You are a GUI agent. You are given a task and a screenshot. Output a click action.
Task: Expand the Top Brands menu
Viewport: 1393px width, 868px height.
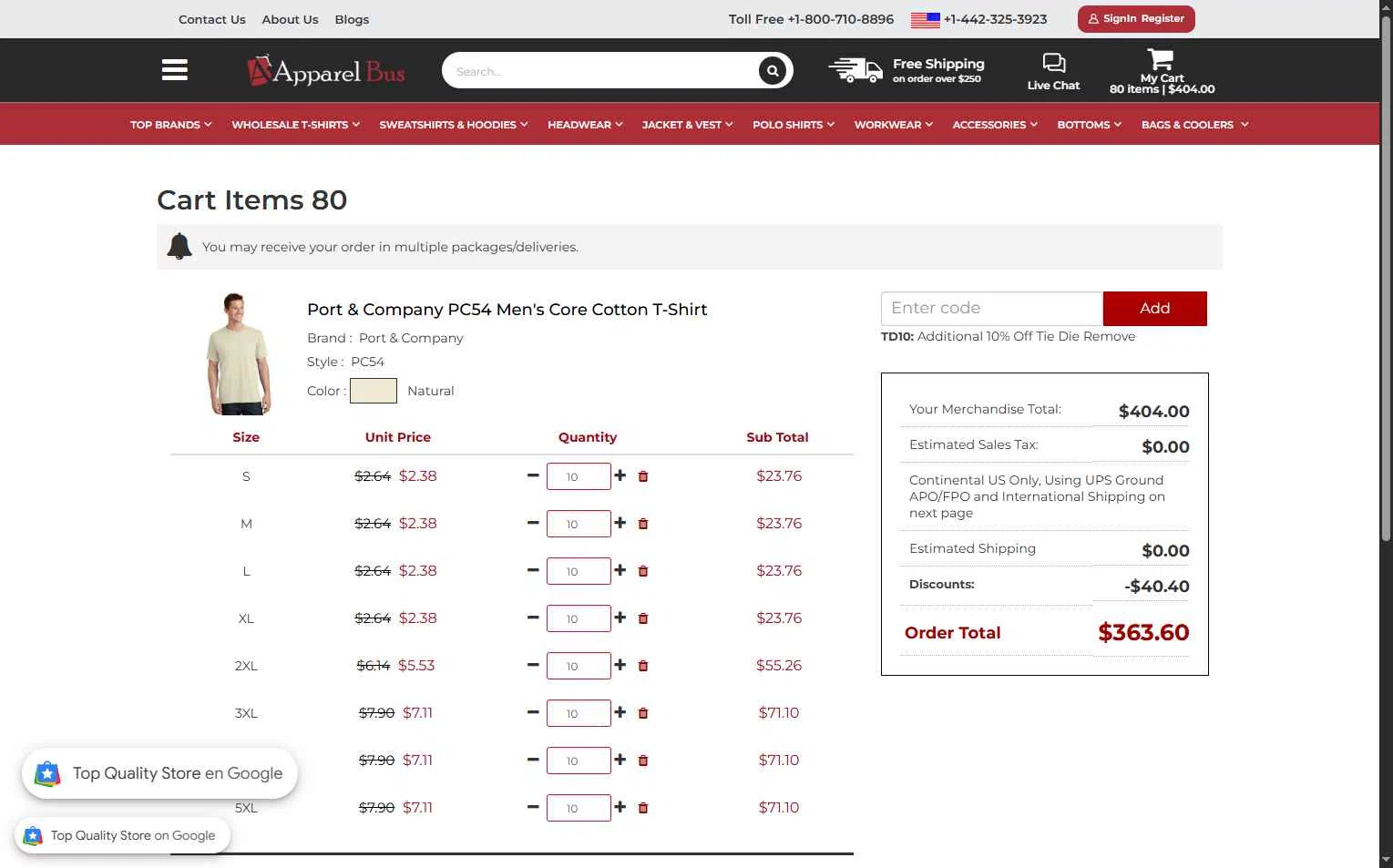171,125
